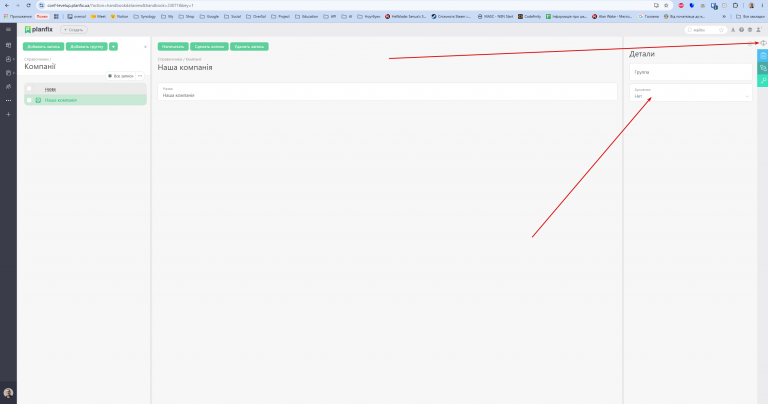Click the green record icon beside Наша компанія
Screen dimensions: 768x404
(x=38, y=100)
